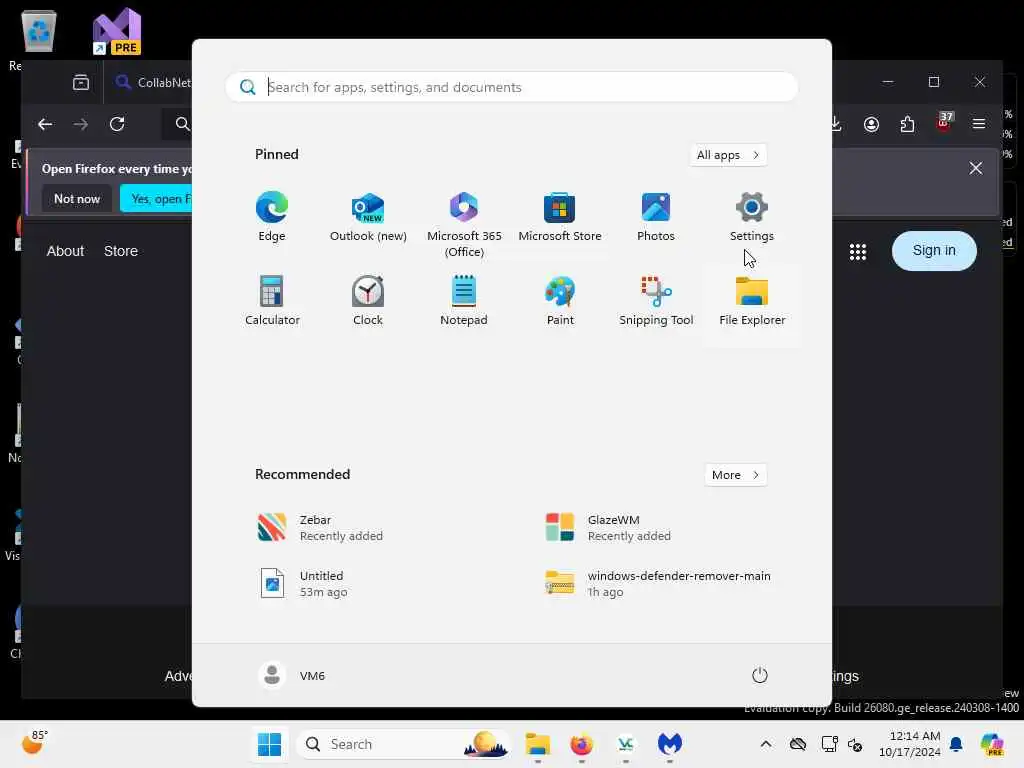The height and width of the screenshot is (768, 1024).
Task: Open Edge from pinned apps
Action: pyautogui.click(x=272, y=217)
